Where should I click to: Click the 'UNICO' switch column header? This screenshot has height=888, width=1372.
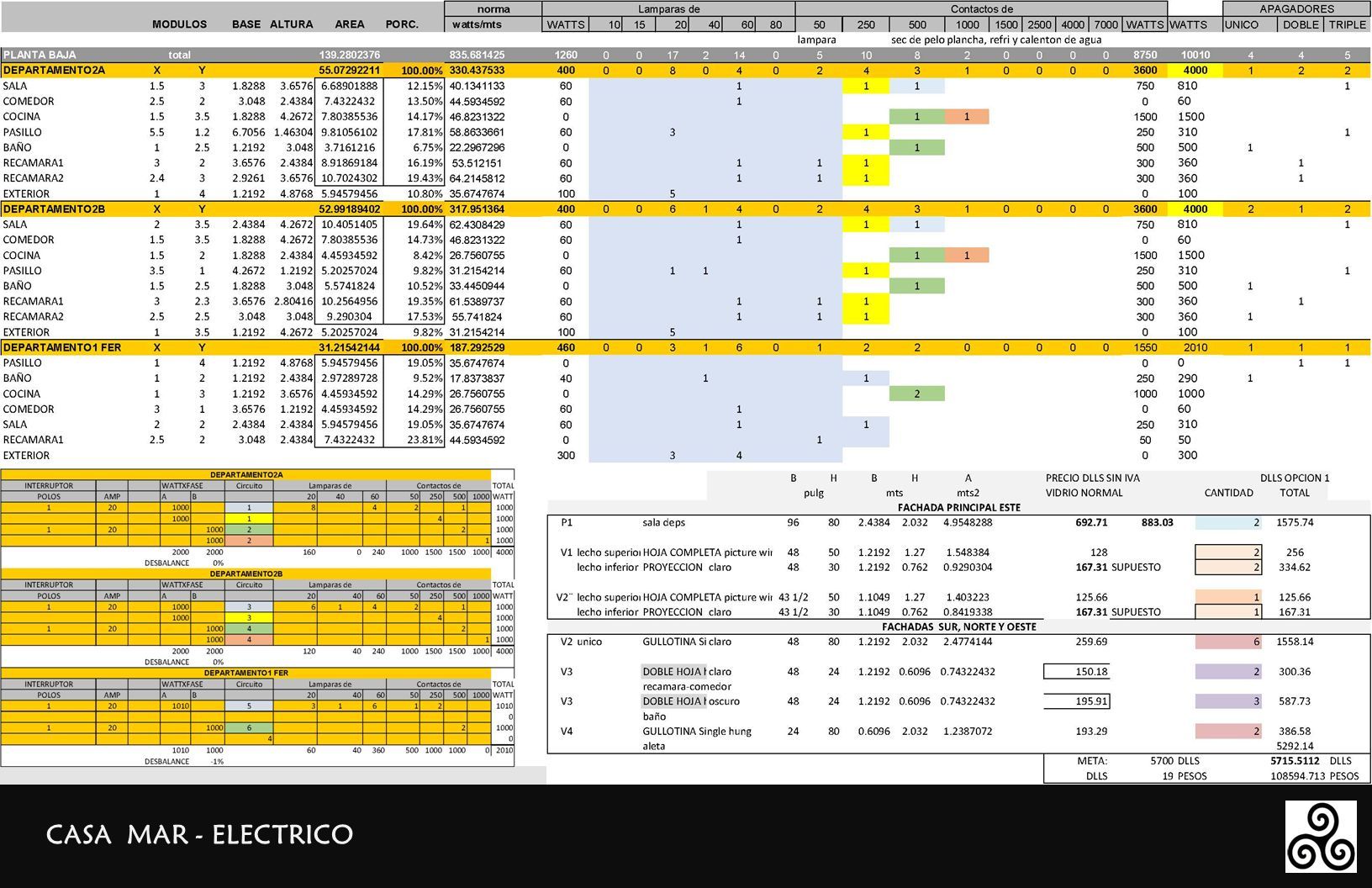[1242, 24]
